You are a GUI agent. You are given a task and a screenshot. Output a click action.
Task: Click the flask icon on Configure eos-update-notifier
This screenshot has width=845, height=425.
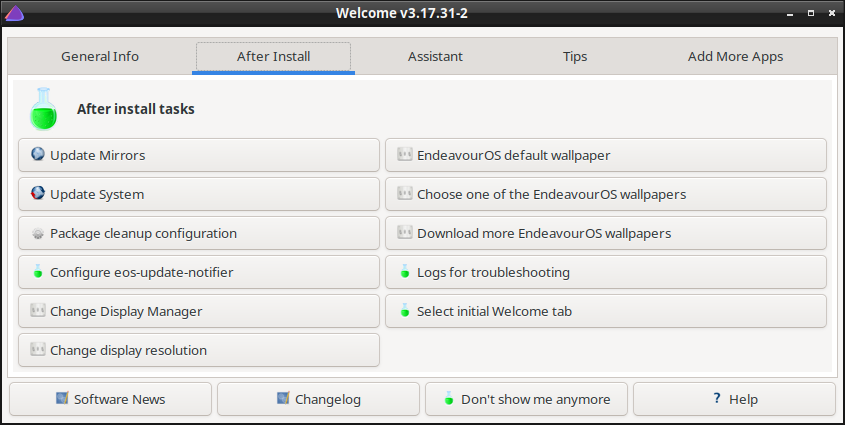point(38,271)
